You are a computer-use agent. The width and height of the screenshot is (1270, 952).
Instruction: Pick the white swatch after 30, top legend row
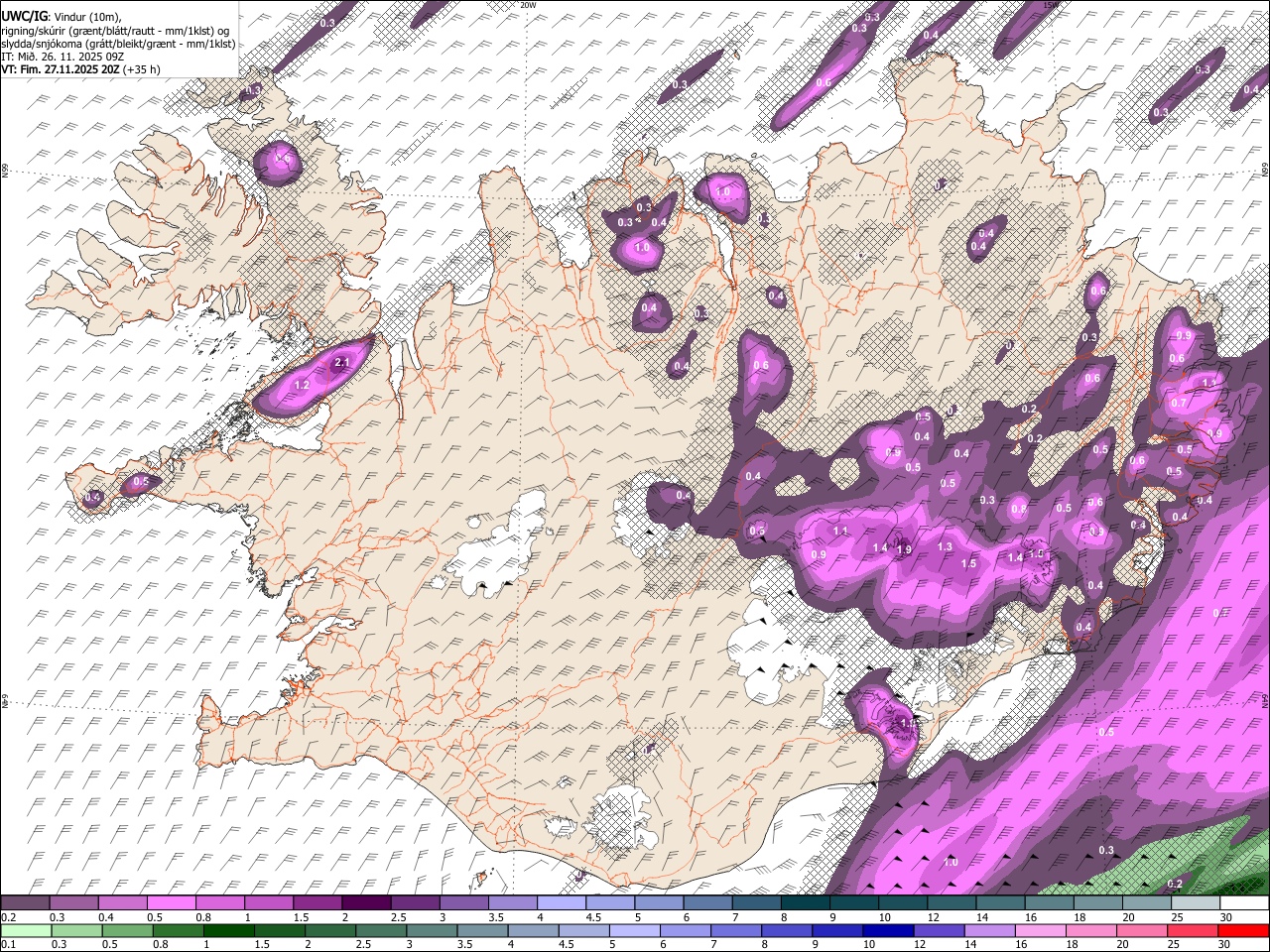pos(1244,903)
